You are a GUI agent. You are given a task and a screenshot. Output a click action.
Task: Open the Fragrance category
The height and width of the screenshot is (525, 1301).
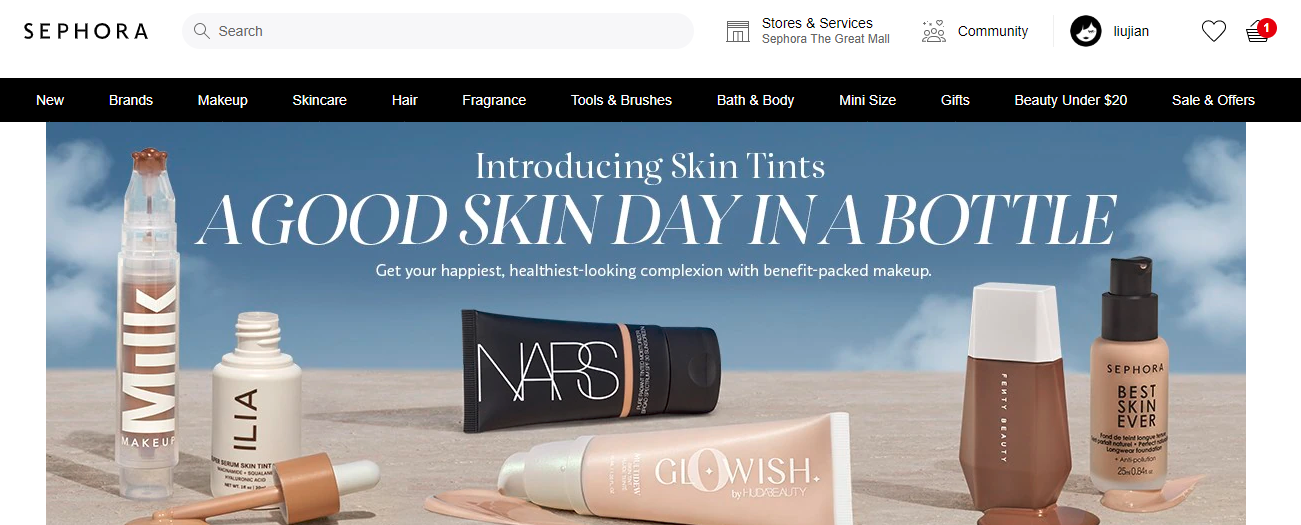coord(494,100)
